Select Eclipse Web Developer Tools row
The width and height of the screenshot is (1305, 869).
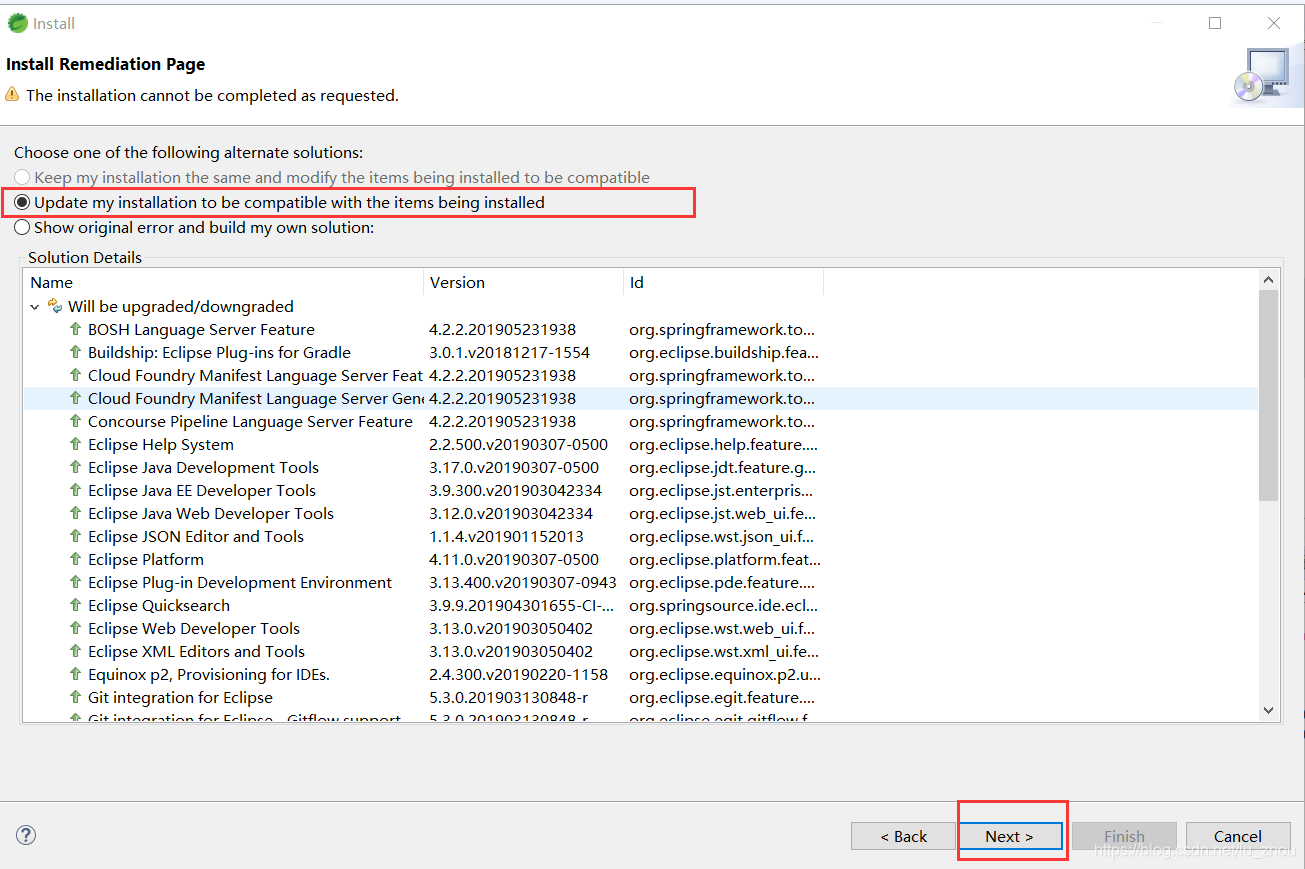(x=640, y=628)
